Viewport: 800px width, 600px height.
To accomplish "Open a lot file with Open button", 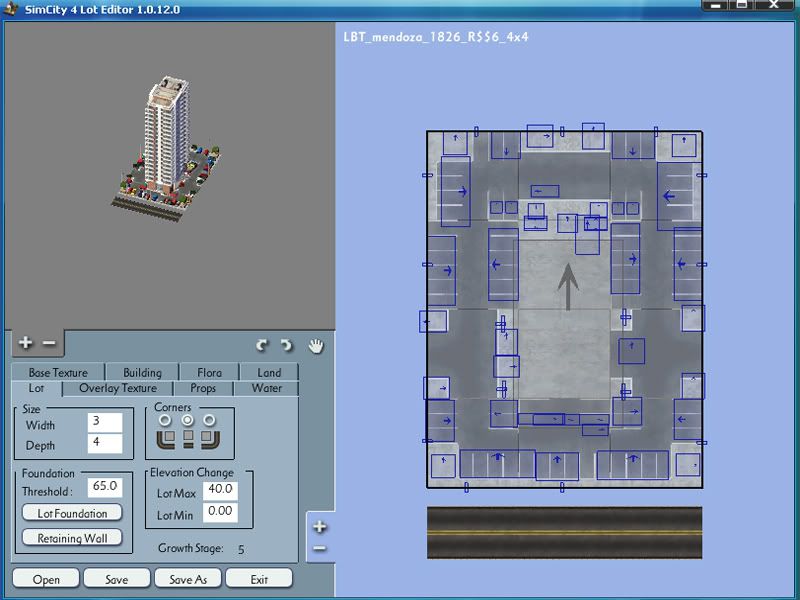I will [46, 579].
